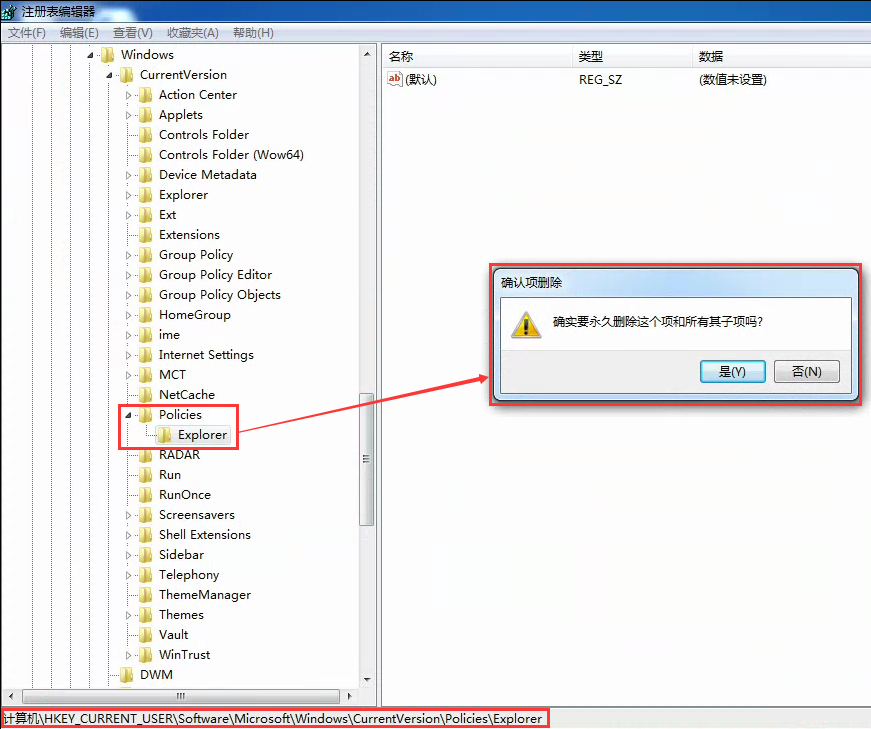The width and height of the screenshot is (871, 729).
Task: Click the Registry Editor title bar icon
Action: coord(9,11)
